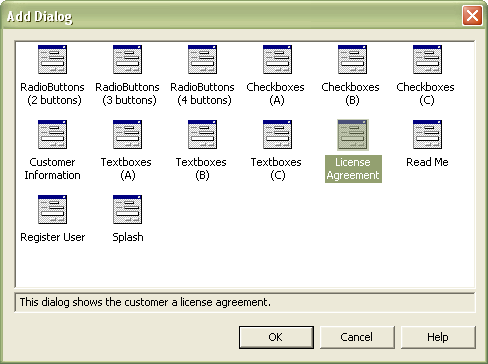Click the Cancel button
488x364 pixels.
pos(357,337)
